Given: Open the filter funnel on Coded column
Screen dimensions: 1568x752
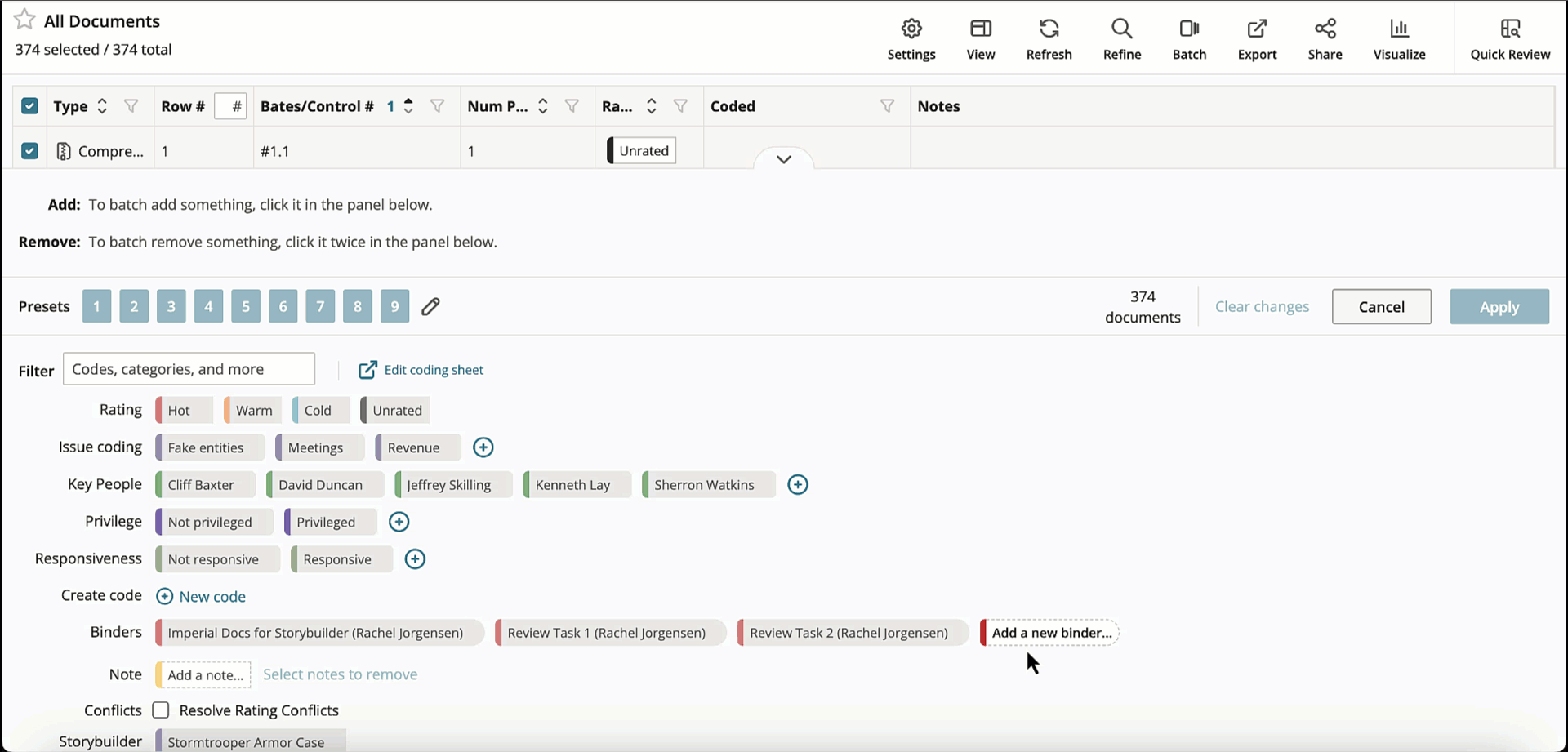Looking at the screenshot, I should (x=887, y=106).
